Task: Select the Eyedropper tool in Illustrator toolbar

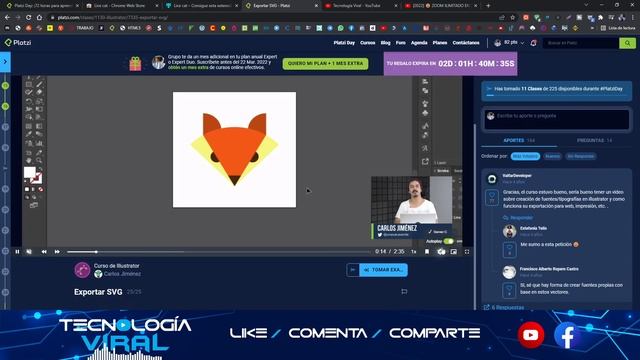Action: coord(29,134)
